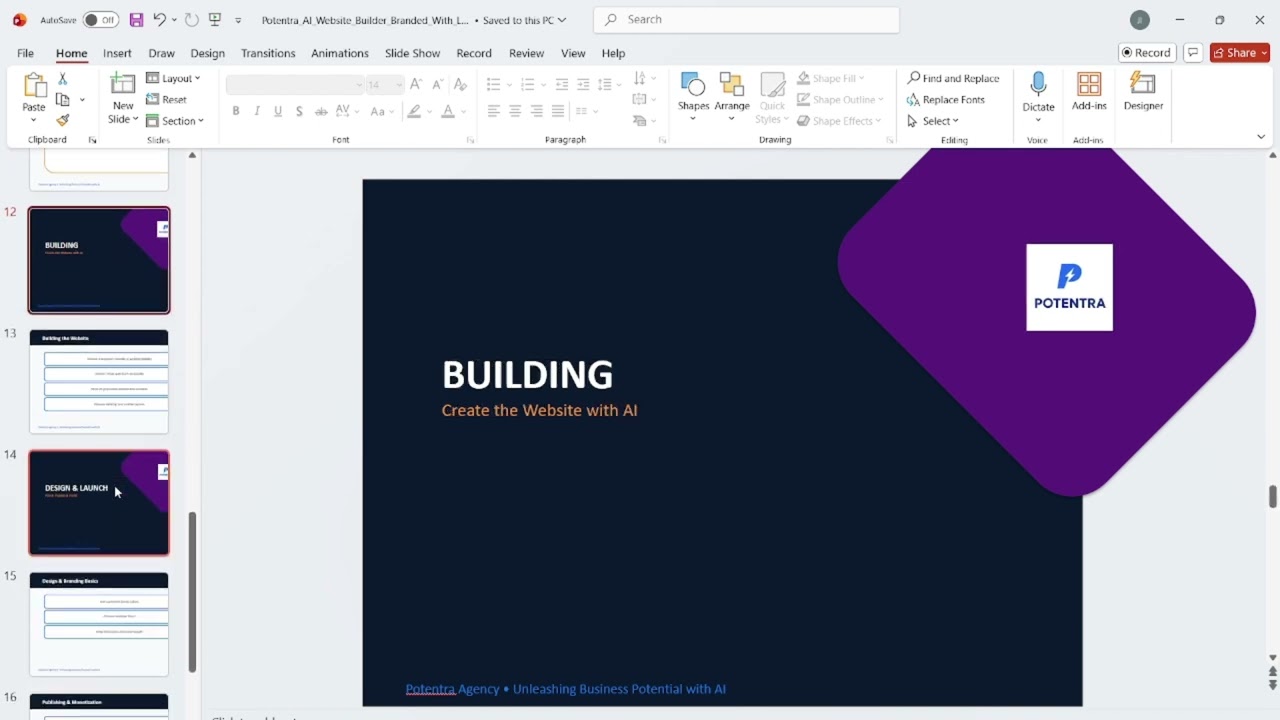Toggle Bold formatting
This screenshot has width=1280, height=720.
pos(236,111)
